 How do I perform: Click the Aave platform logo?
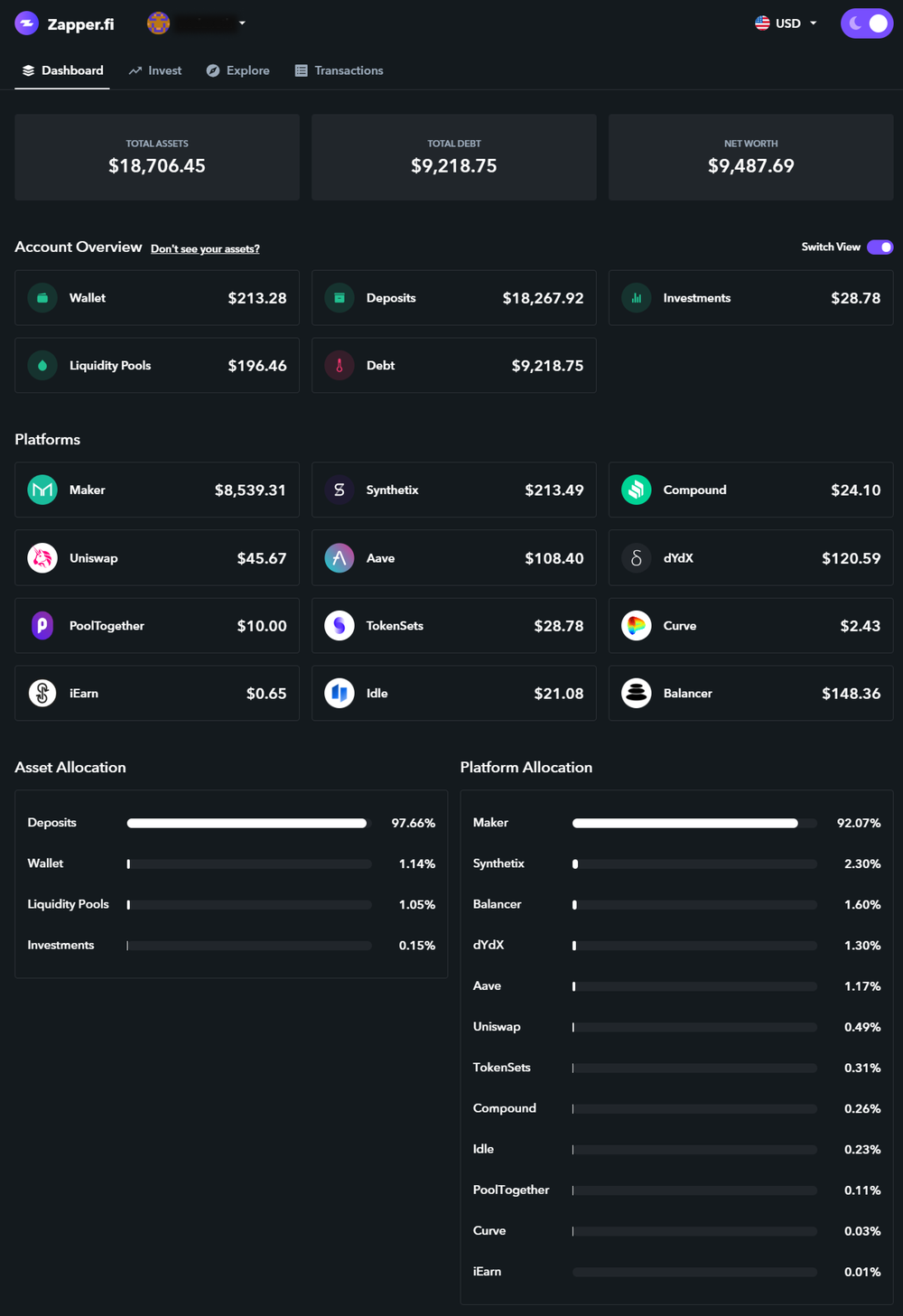tap(340, 558)
